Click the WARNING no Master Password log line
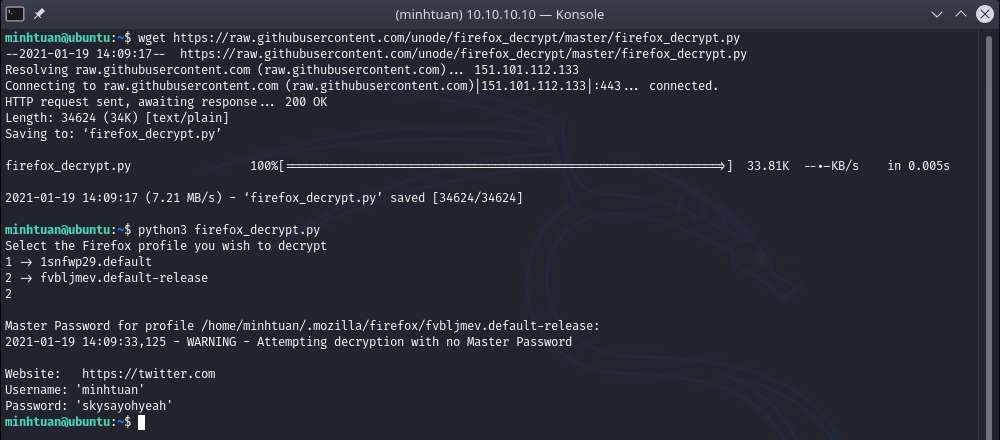 pyautogui.click(x=288, y=342)
